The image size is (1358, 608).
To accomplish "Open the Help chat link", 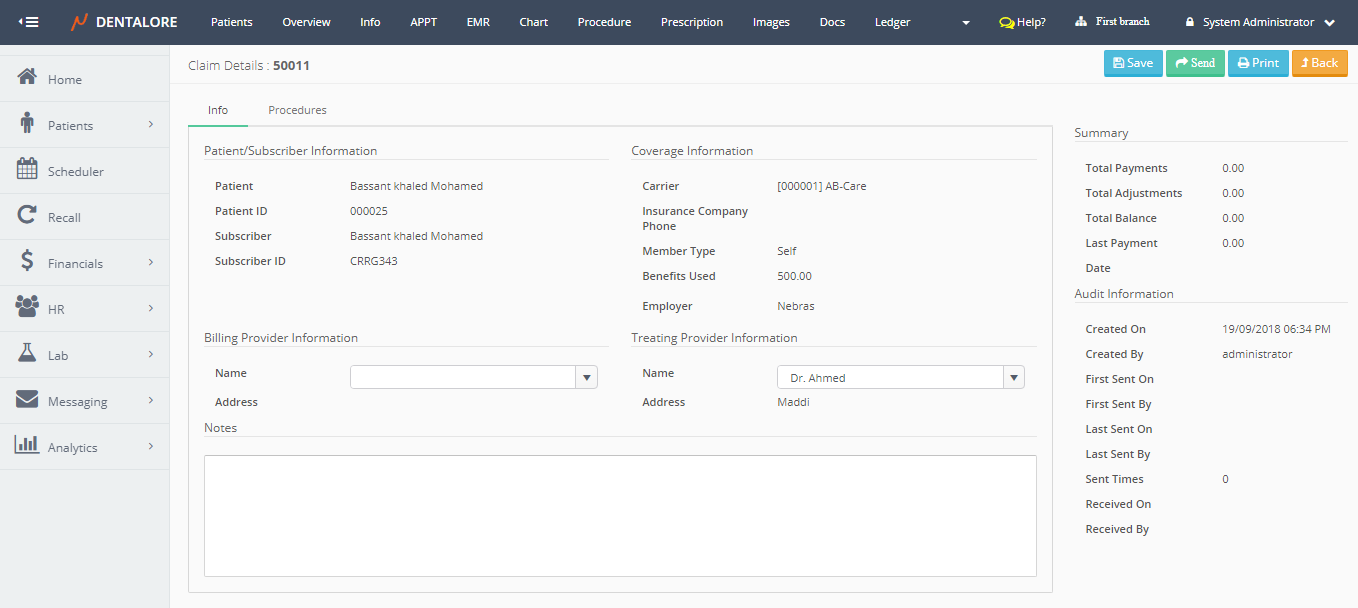I will (x=1022, y=22).
